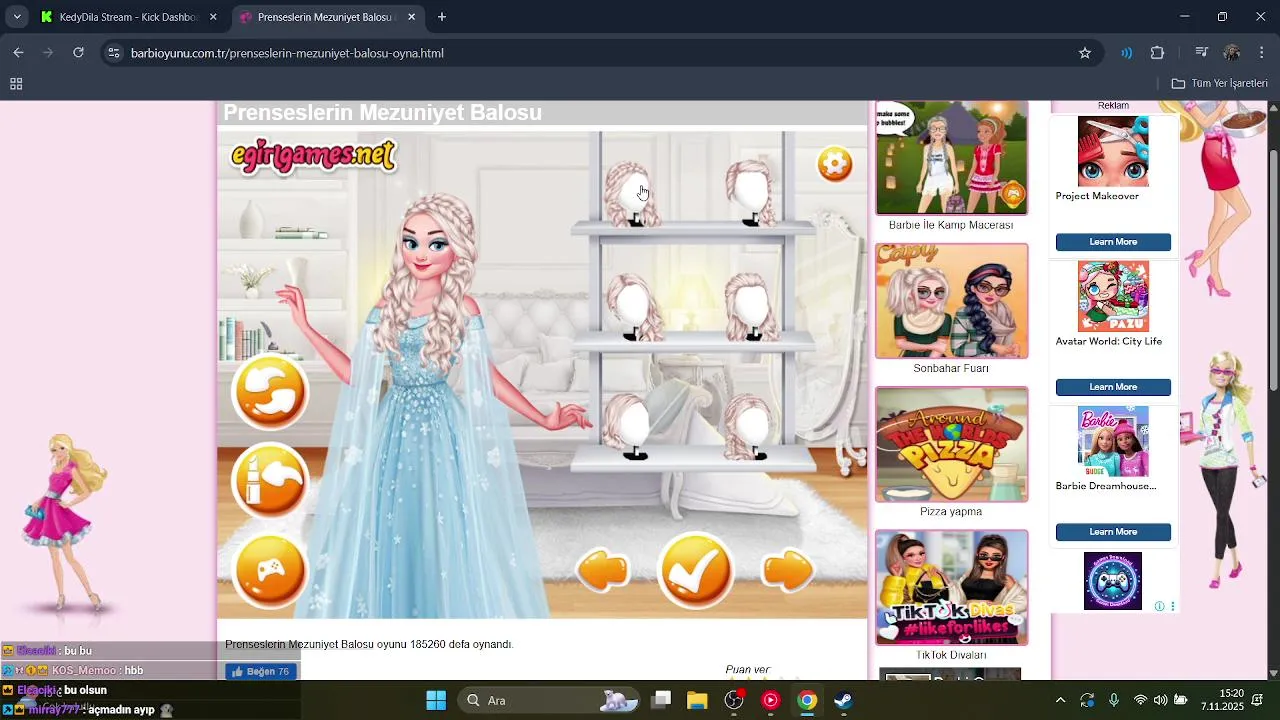1280x720 pixels.
Task: Click Learn More under Avatar World: City Life
Action: pyautogui.click(x=1113, y=387)
